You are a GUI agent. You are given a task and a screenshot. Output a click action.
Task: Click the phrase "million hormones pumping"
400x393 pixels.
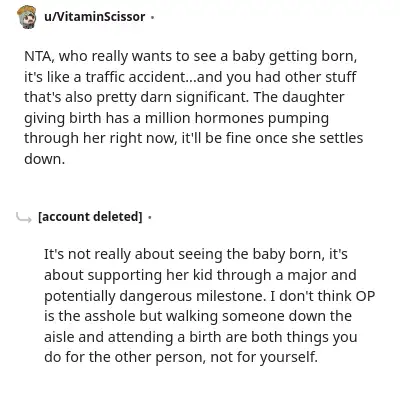tap(236, 118)
